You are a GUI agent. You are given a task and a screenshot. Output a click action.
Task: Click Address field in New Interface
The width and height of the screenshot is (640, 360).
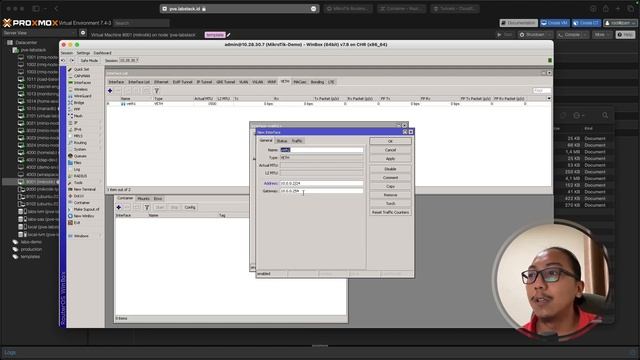pyautogui.click(x=321, y=183)
